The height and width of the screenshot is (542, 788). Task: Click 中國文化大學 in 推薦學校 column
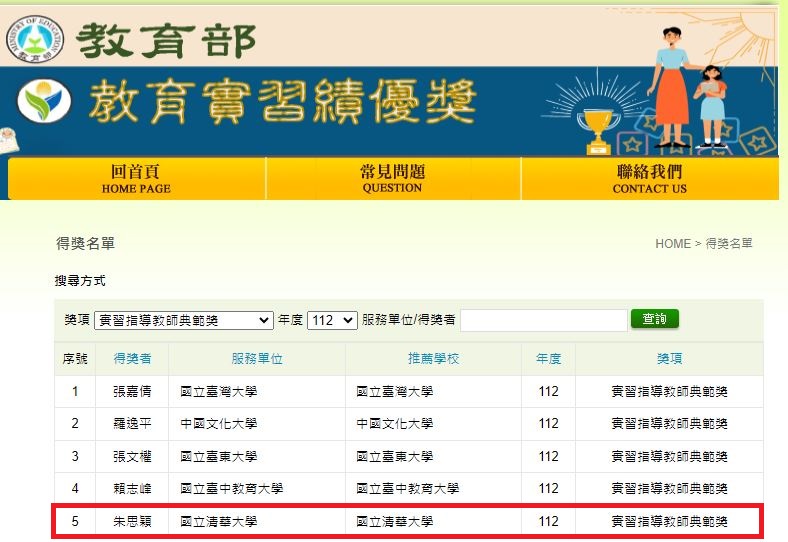tap(395, 423)
